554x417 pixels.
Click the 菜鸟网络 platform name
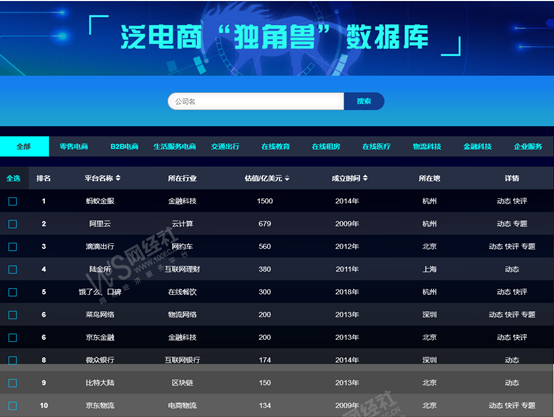(x=100, y=315)
